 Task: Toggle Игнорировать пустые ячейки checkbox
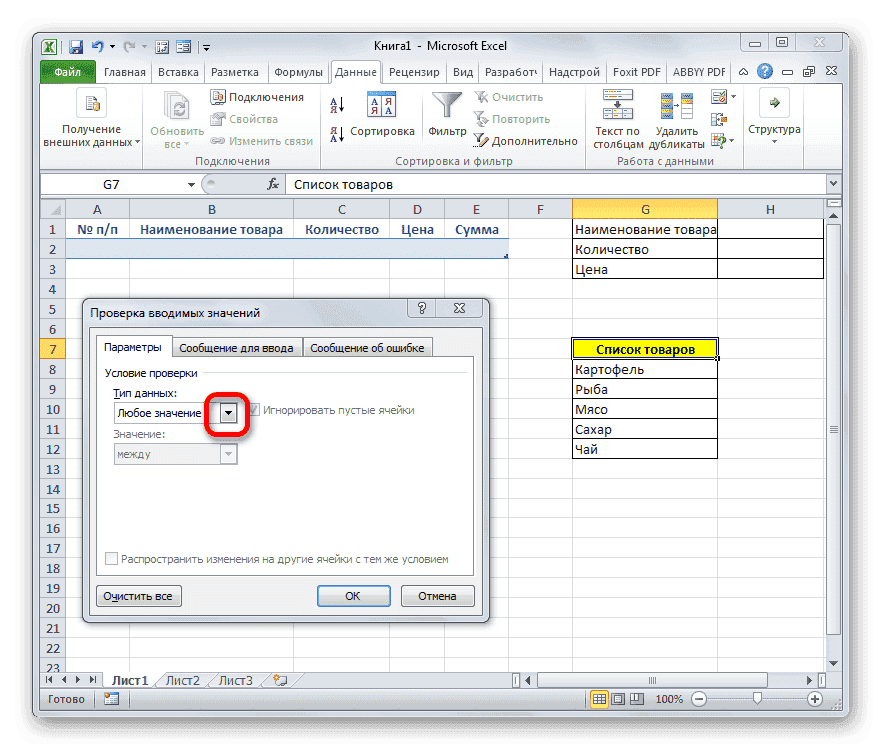(254, 410)
